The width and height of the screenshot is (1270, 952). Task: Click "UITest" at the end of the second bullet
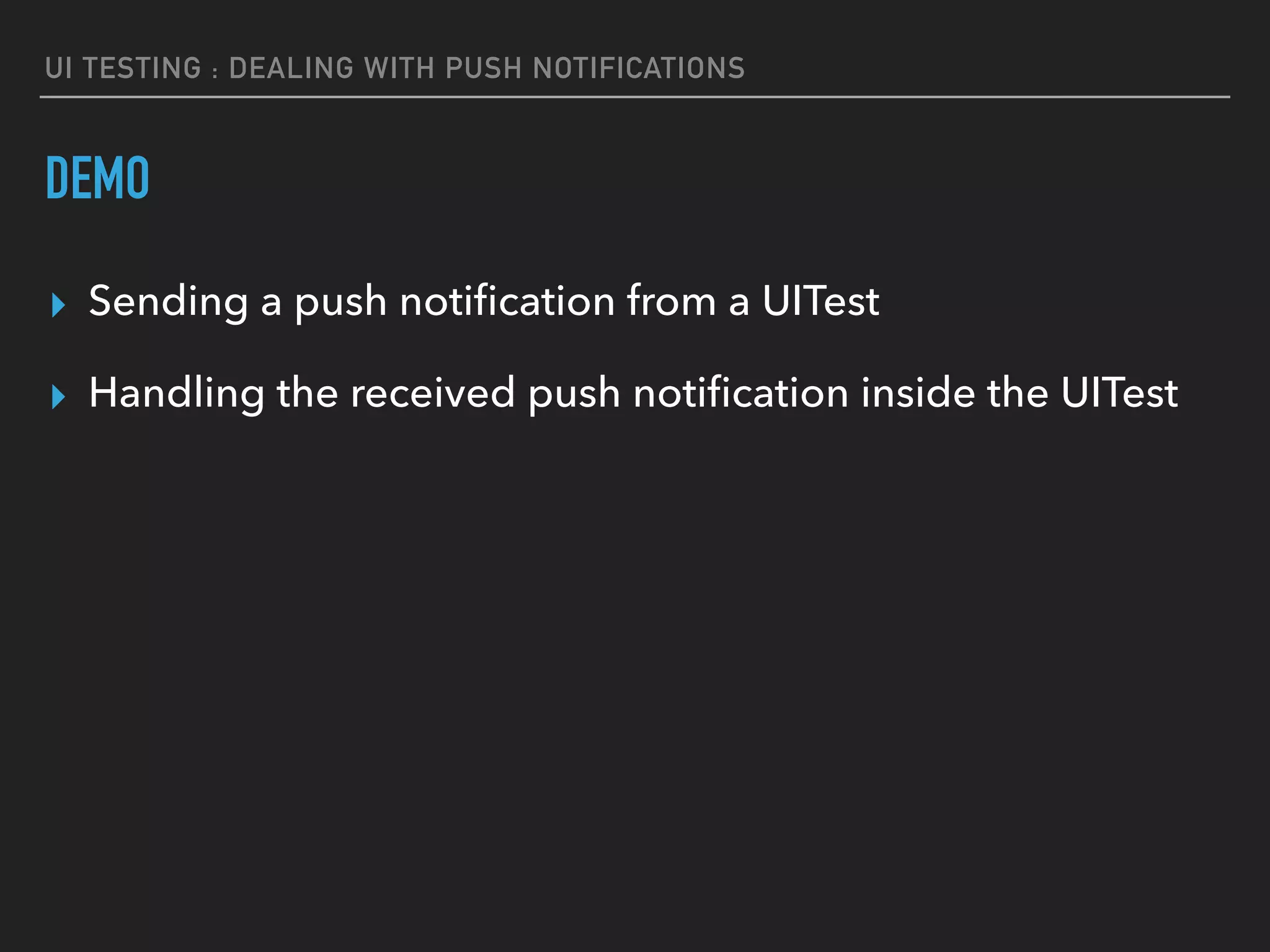[1119, 392]
